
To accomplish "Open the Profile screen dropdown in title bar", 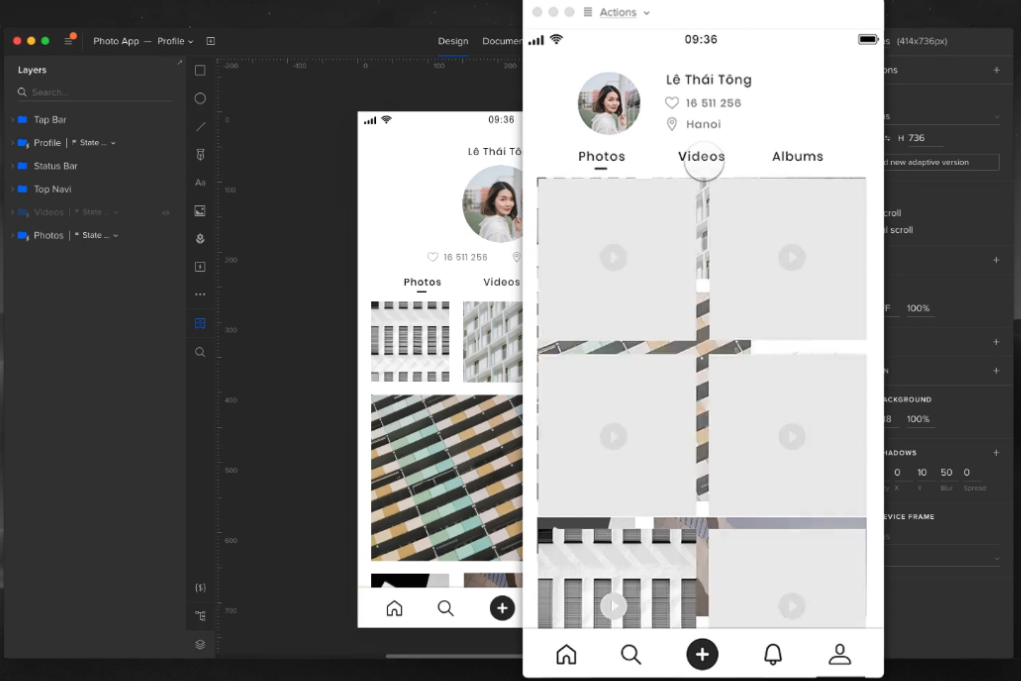I will (x=176, y=41).
